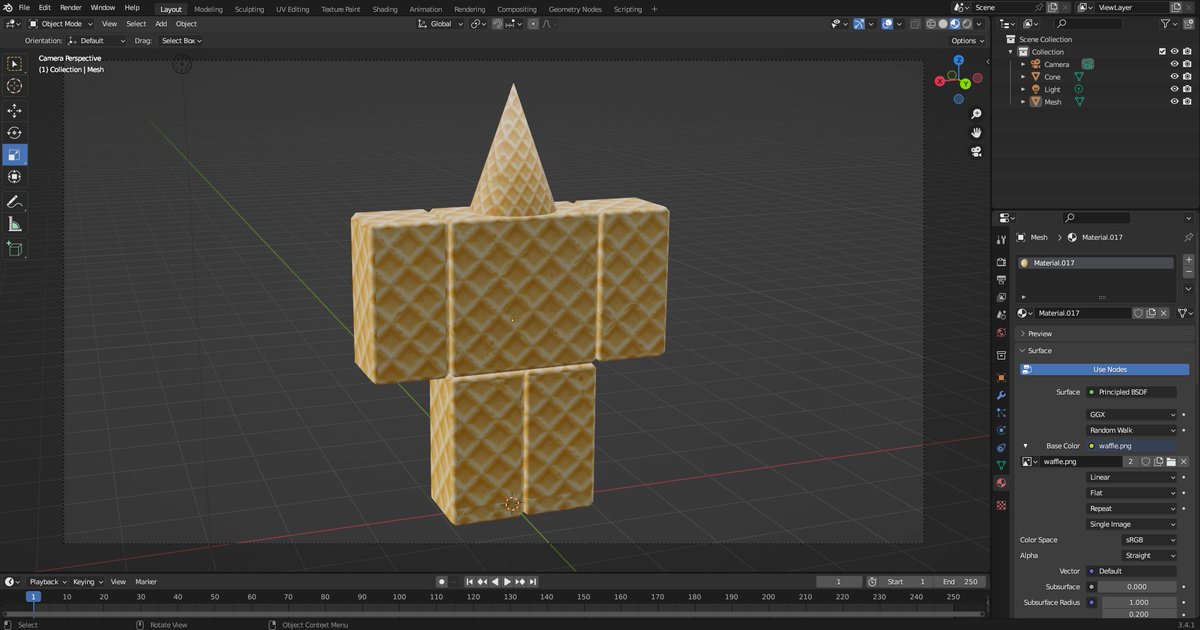Select the Annotate tool
Screen dimensions: 1200x630
tap(15, 202)
